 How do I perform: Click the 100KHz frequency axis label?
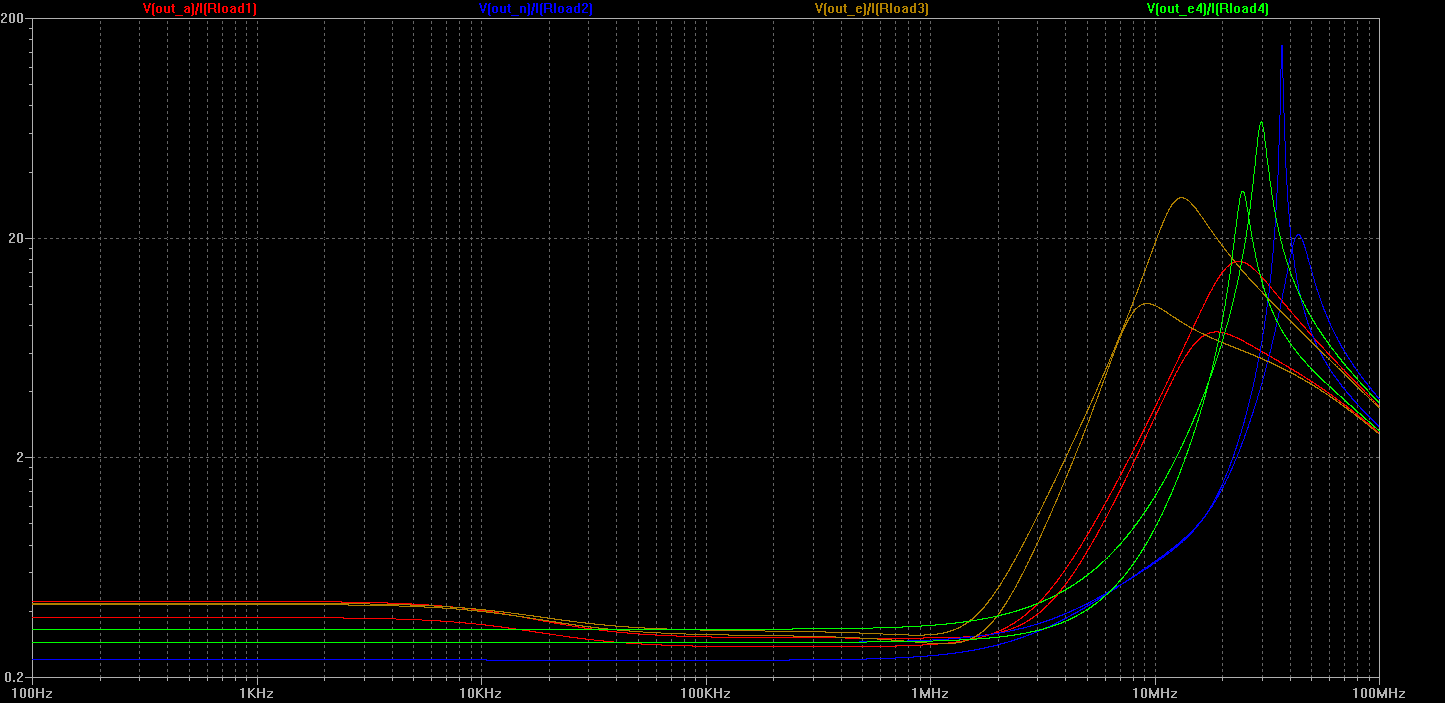[x=705, y=692]
